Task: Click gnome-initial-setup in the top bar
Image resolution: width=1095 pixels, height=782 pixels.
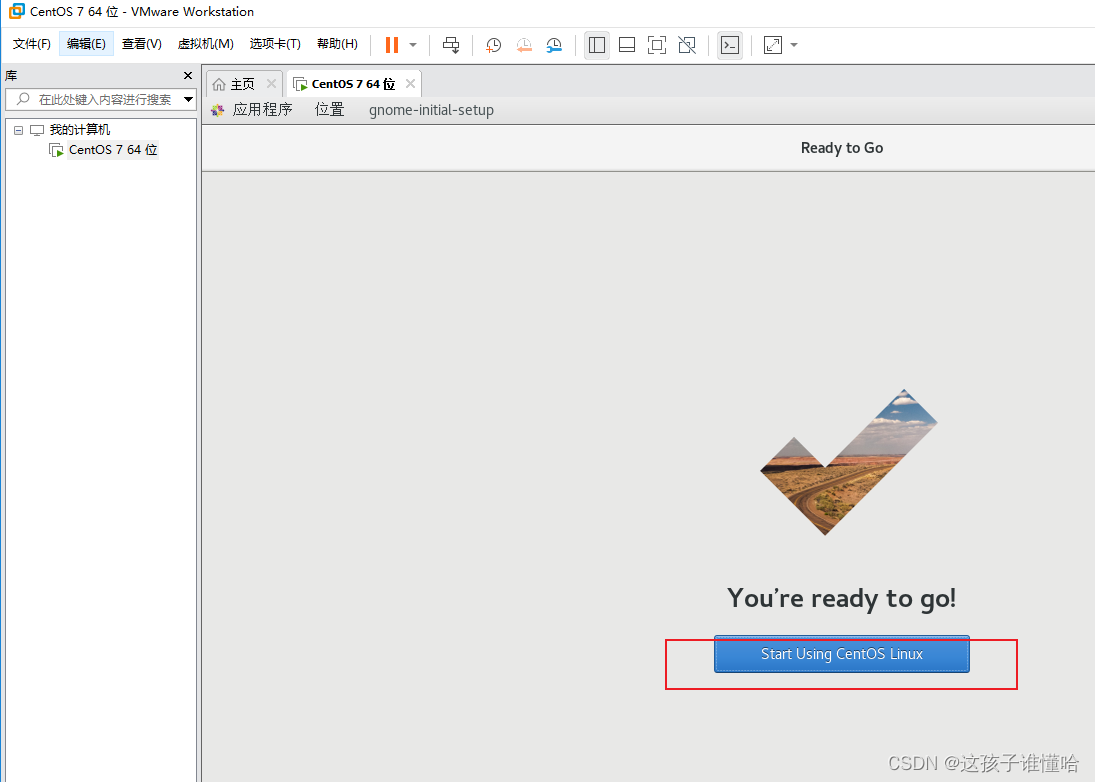Action: pos(432,110)
